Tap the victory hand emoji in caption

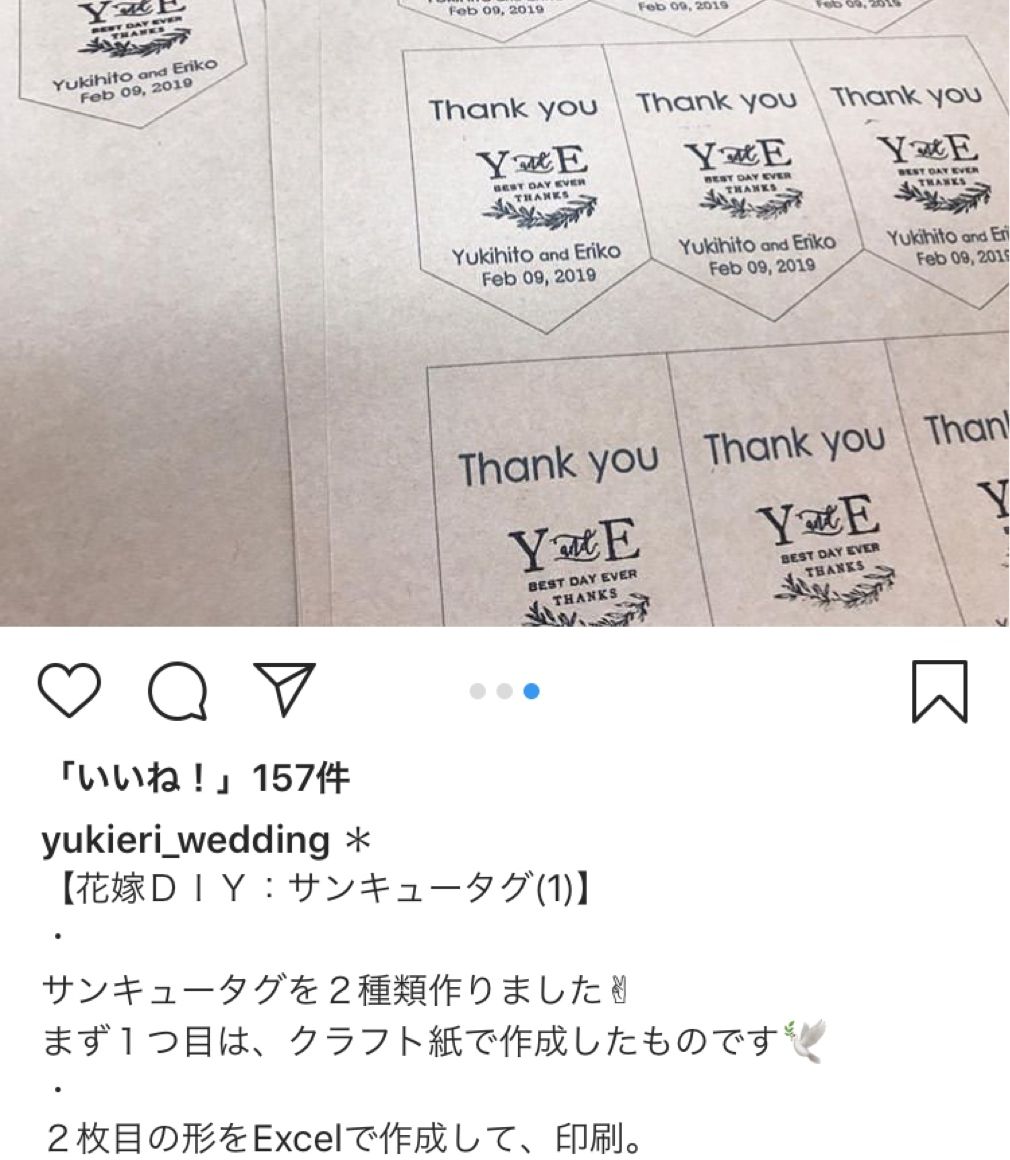619,990
